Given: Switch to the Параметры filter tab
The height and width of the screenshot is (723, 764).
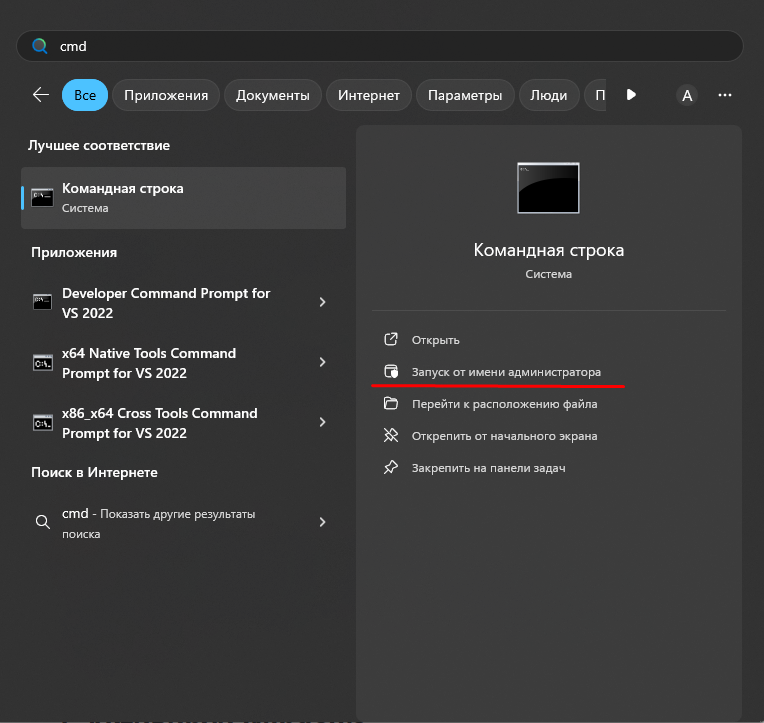Looking at the screenshot, I should coord(465,95).
